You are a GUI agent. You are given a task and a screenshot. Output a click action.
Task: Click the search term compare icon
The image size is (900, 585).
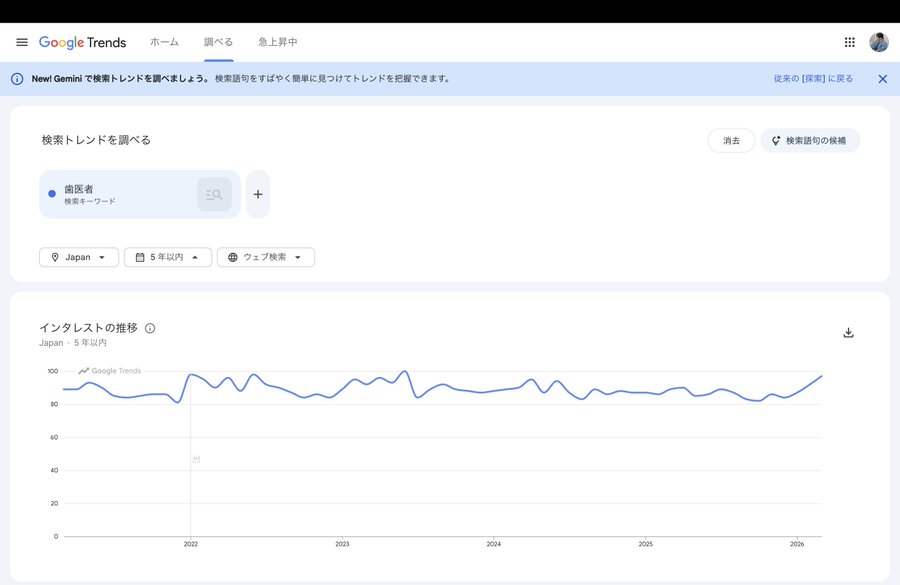pos(214,194)
